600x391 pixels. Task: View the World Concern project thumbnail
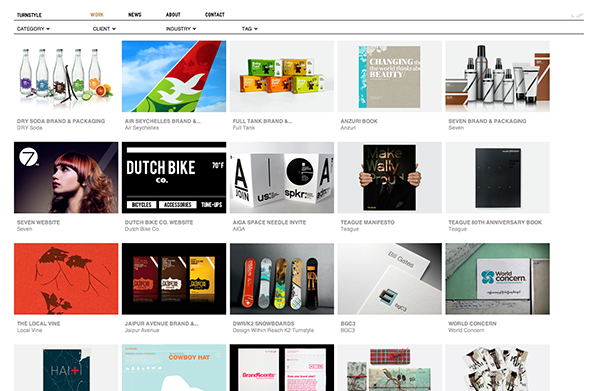click(x=498, y=279)
